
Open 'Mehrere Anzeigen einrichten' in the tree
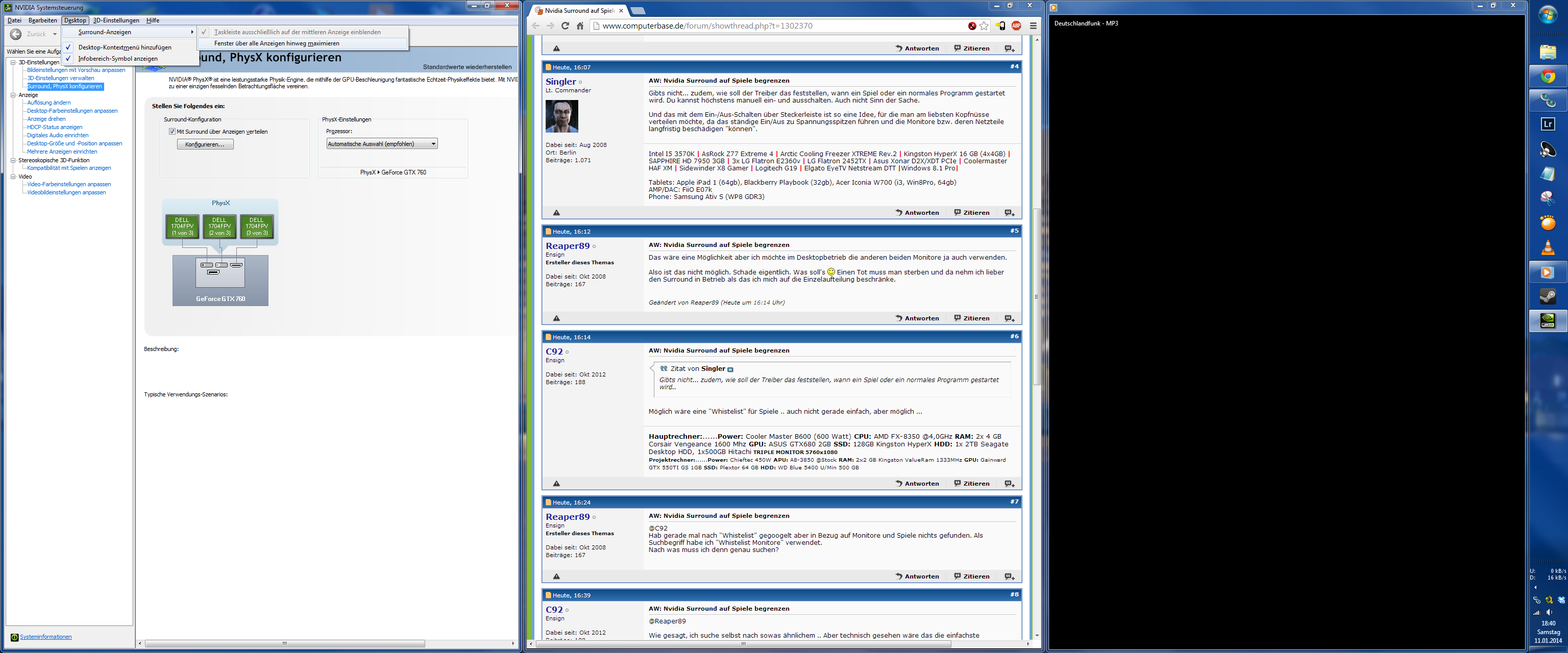tap(62, 152)
